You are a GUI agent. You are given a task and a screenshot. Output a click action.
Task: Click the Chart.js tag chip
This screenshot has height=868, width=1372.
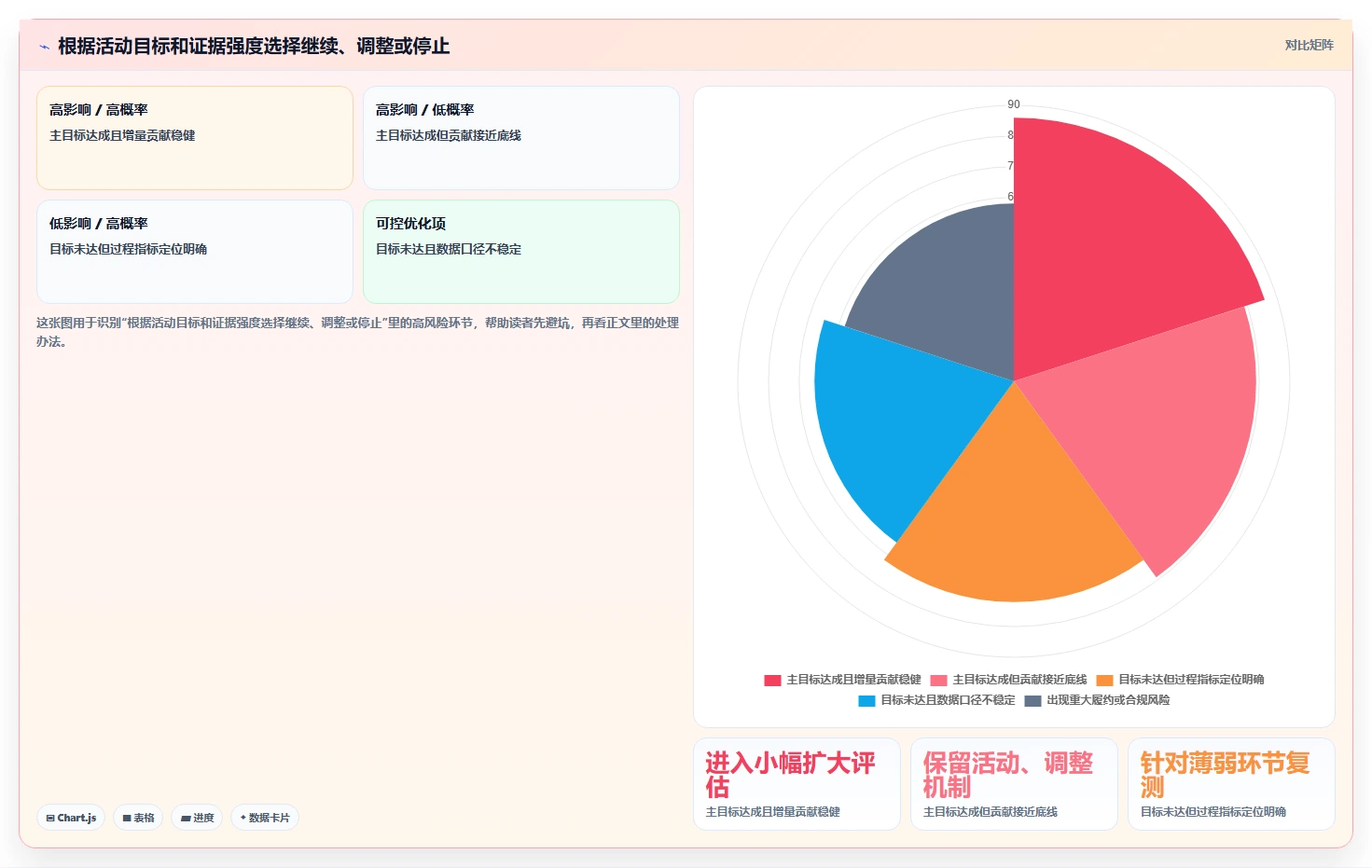71,818
